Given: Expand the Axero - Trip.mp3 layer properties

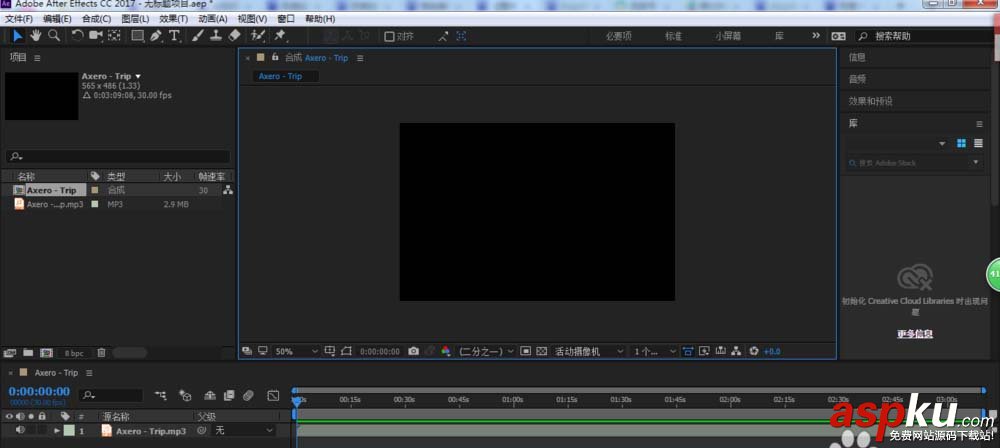Looking at the screenshot, I should click(x=57, y=431).
